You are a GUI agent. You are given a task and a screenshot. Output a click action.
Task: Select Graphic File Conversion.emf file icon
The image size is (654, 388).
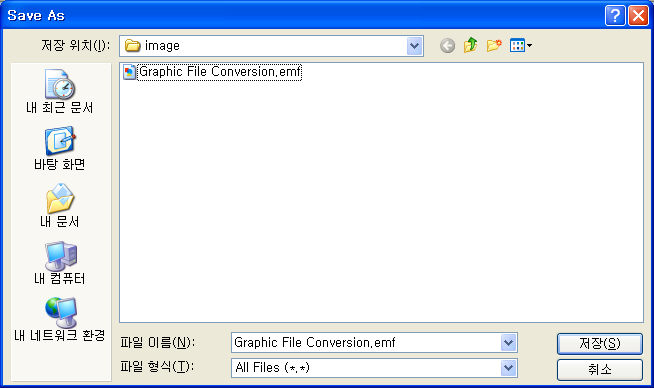pyautogui.click(x=129, y=72)
